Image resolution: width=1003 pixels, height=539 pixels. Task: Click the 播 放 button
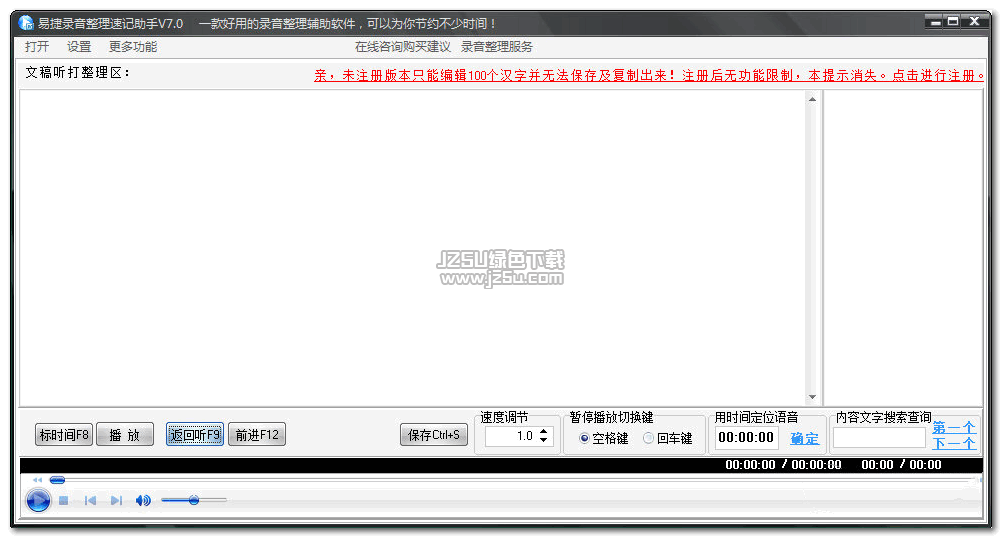tap(125, 435)
